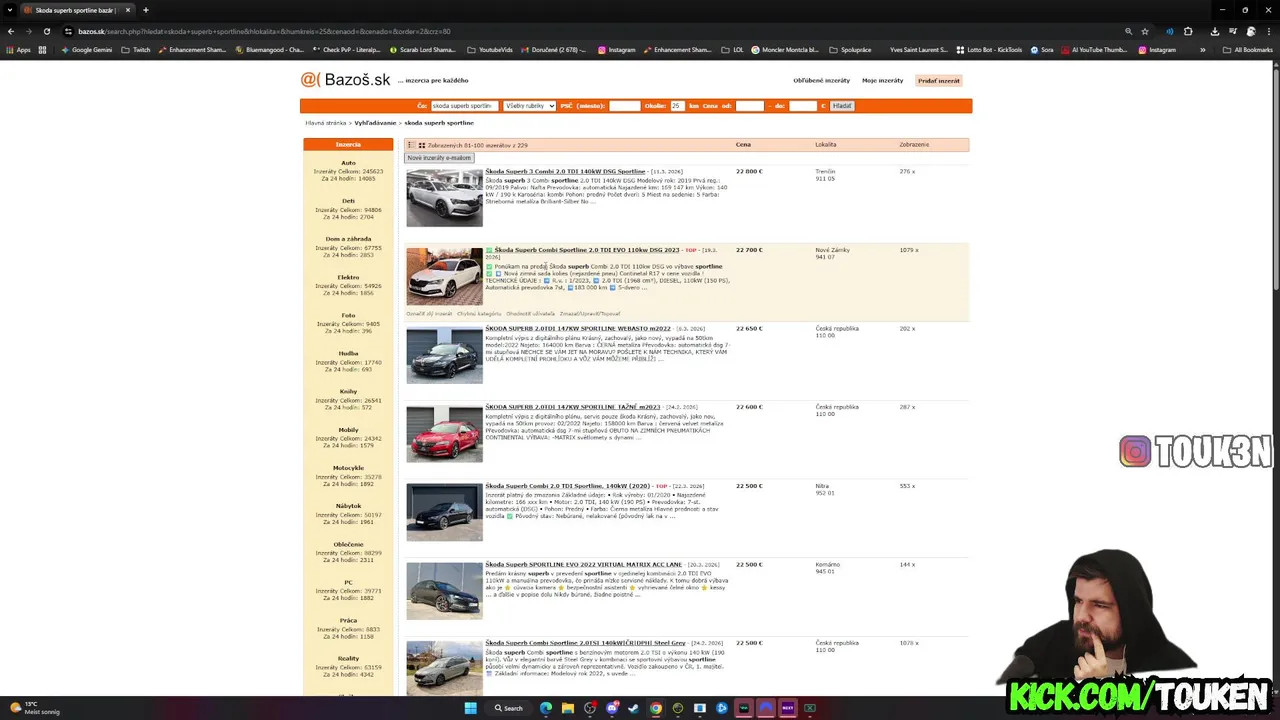Open the Steel Grey Superb Combi thumbnail
Screen dimensions: 1280x720
[444, 669]
